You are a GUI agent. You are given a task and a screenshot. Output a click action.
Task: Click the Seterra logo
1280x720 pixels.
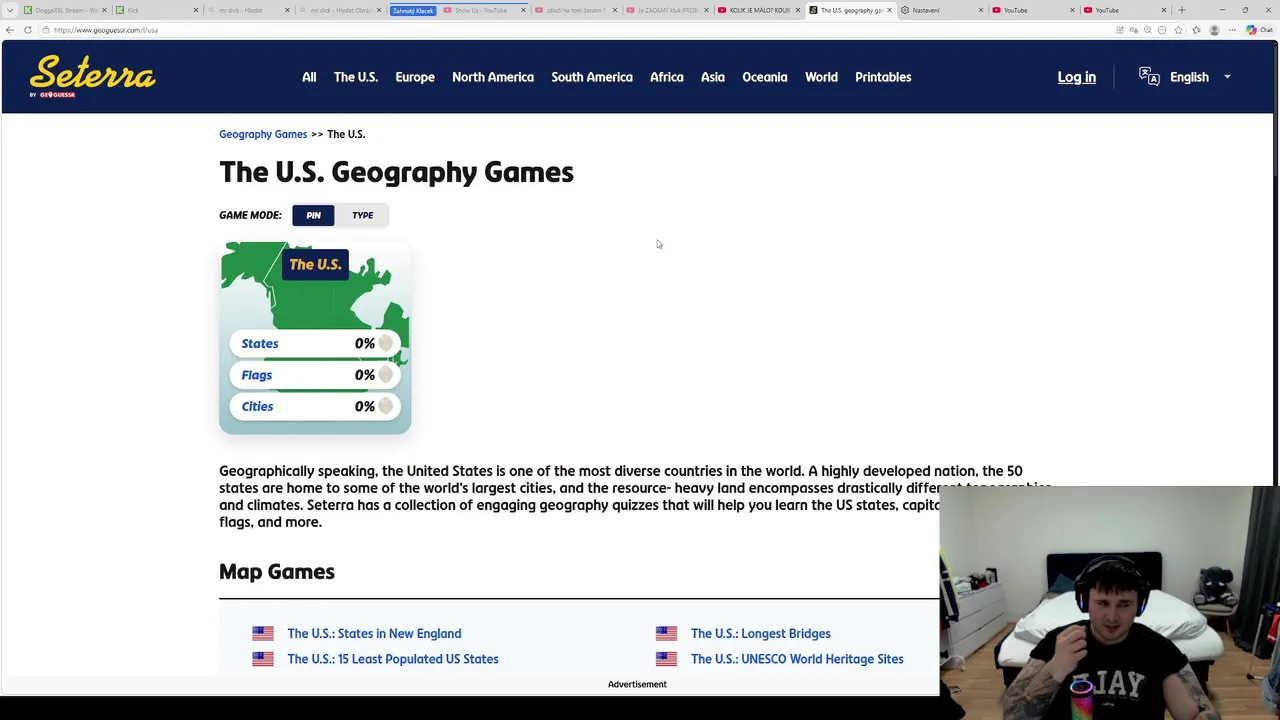pyautogui.click(x=92, y=76)
